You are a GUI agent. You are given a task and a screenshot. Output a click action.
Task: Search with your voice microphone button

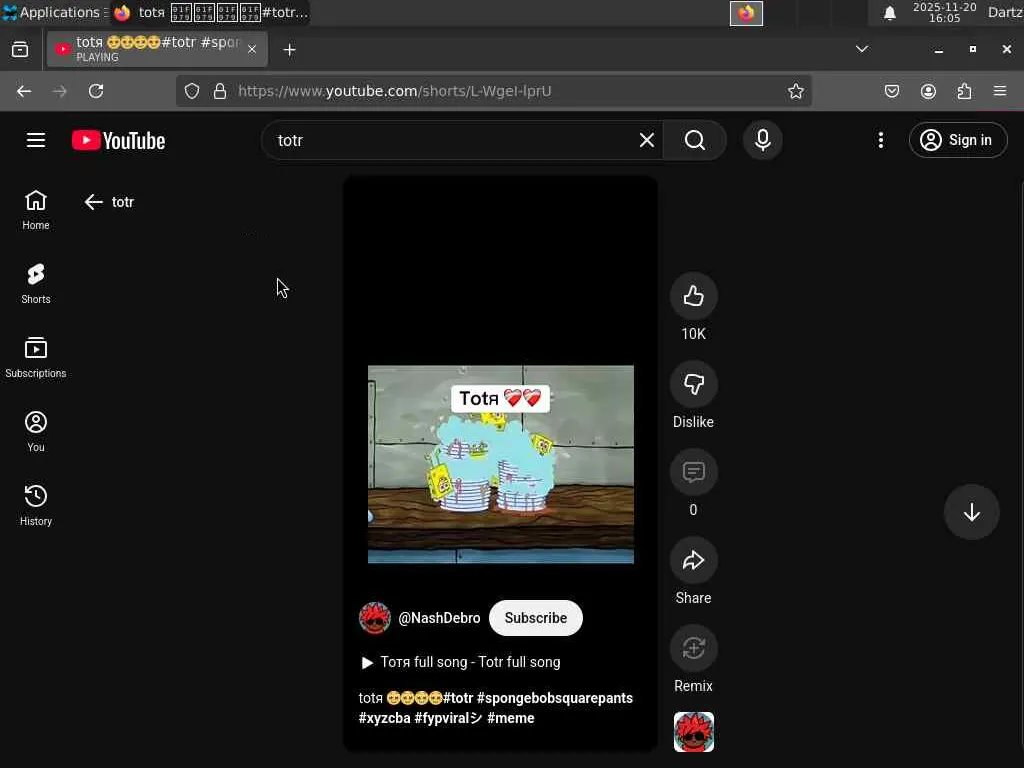(x=762, y=140)
